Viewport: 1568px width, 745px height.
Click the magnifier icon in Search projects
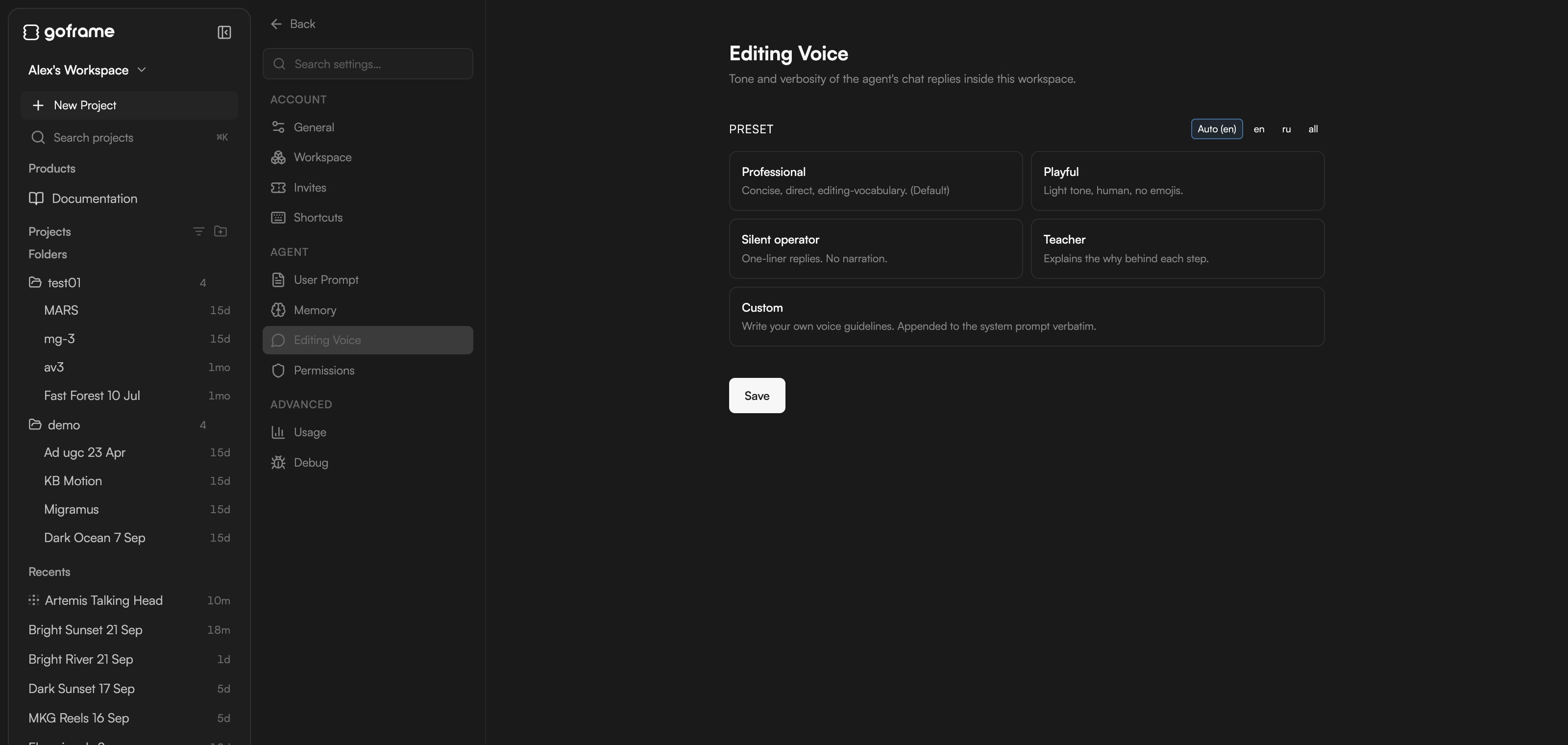click(38, 138)
